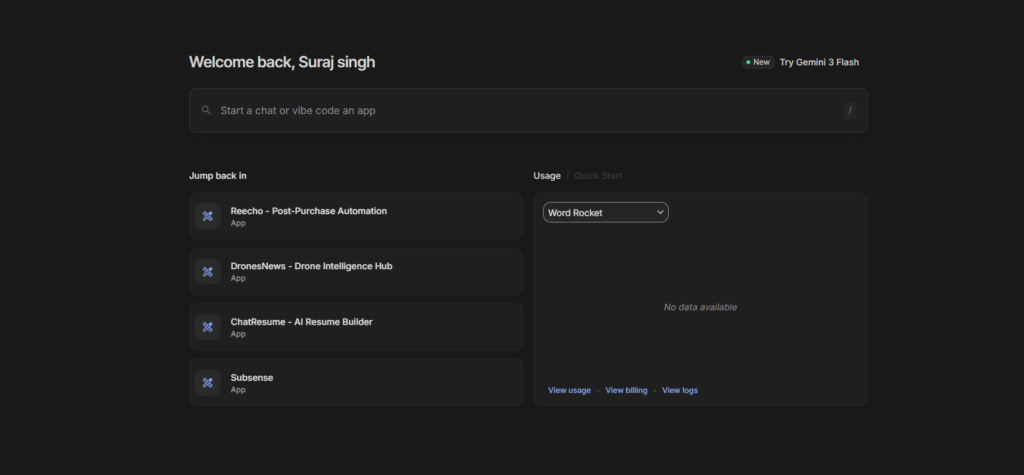
Task: Click the green New badge
Action: pos(758,62)
